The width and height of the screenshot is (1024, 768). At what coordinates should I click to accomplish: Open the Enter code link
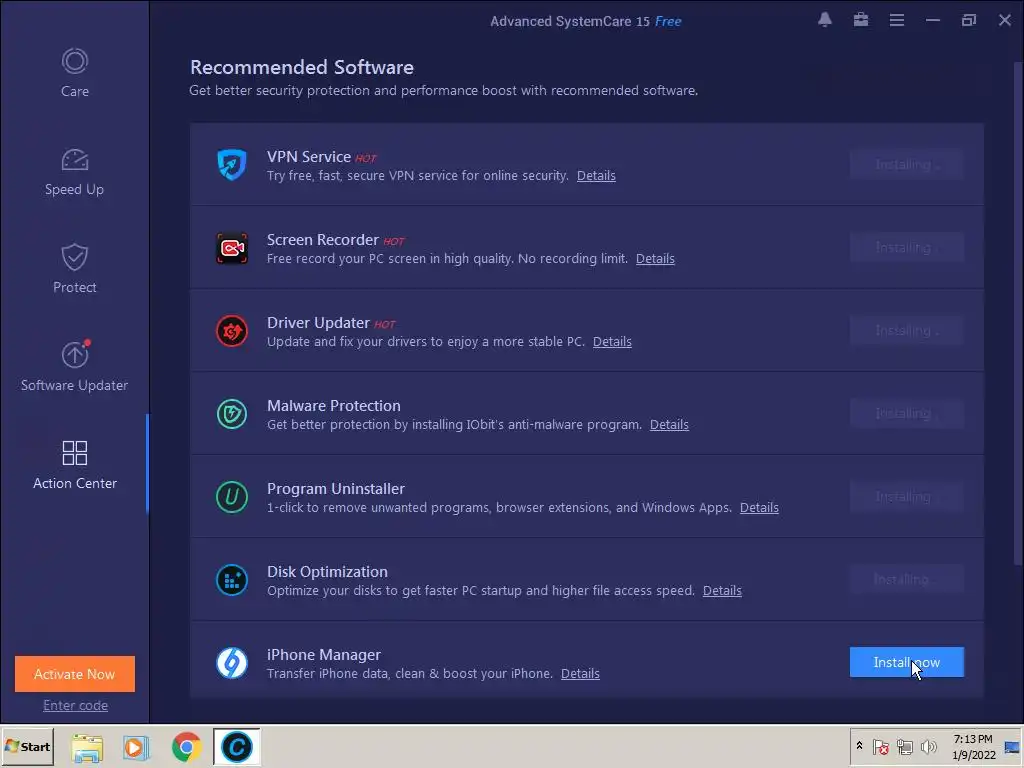click(75, 705)
